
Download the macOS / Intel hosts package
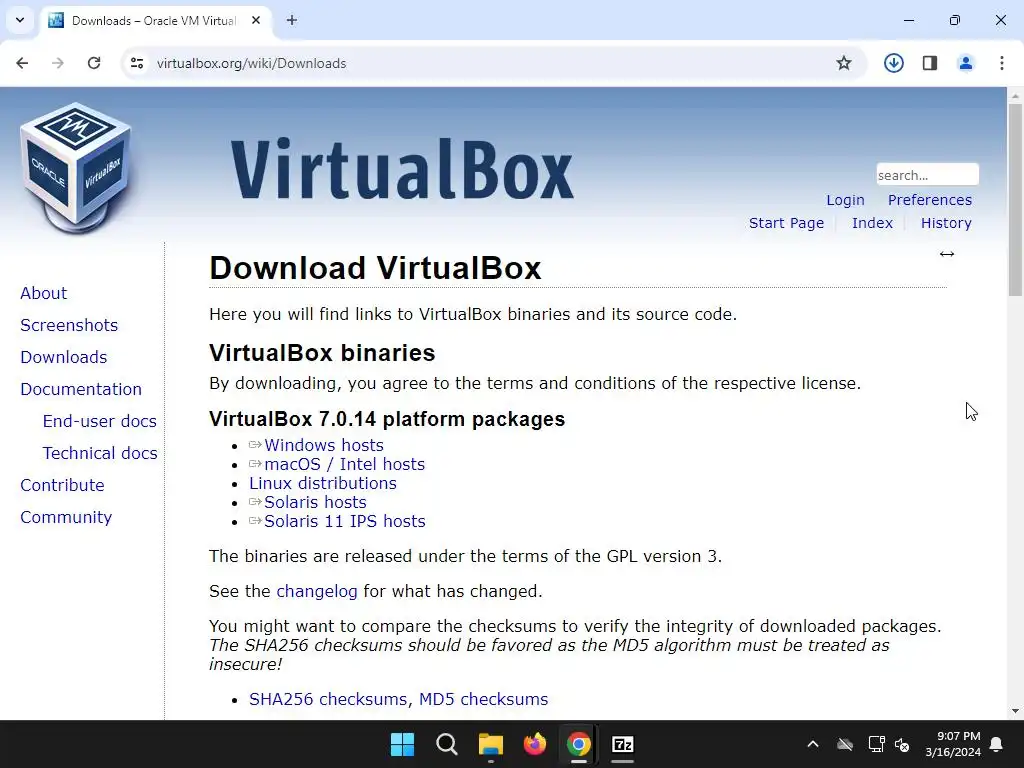(x=344, y=464)
